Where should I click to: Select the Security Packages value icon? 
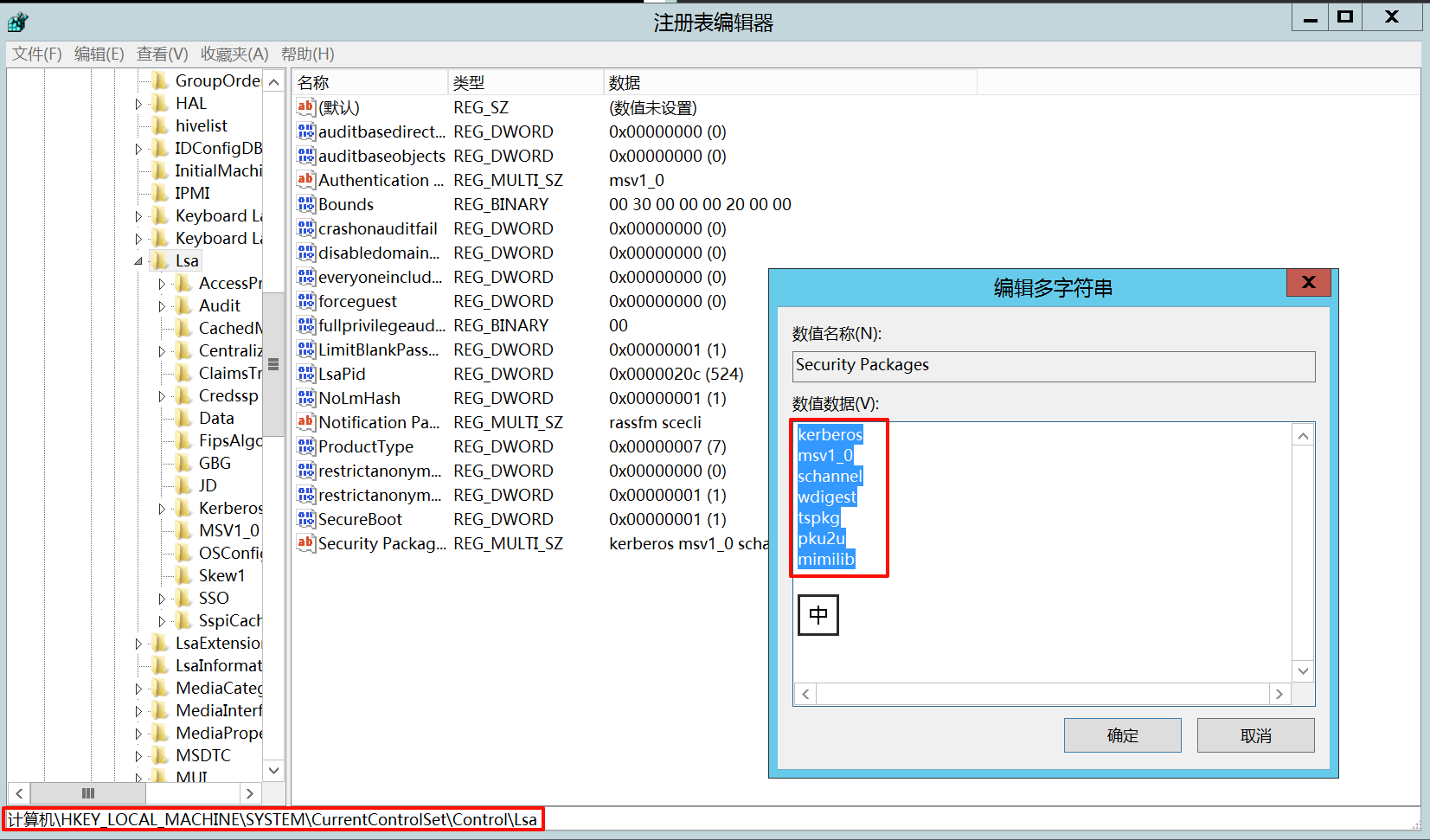tap(305, 543)
